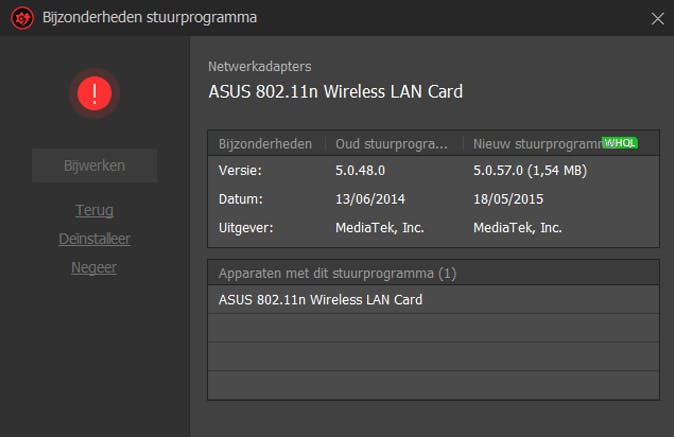Close the driver details window

(657, 18)
